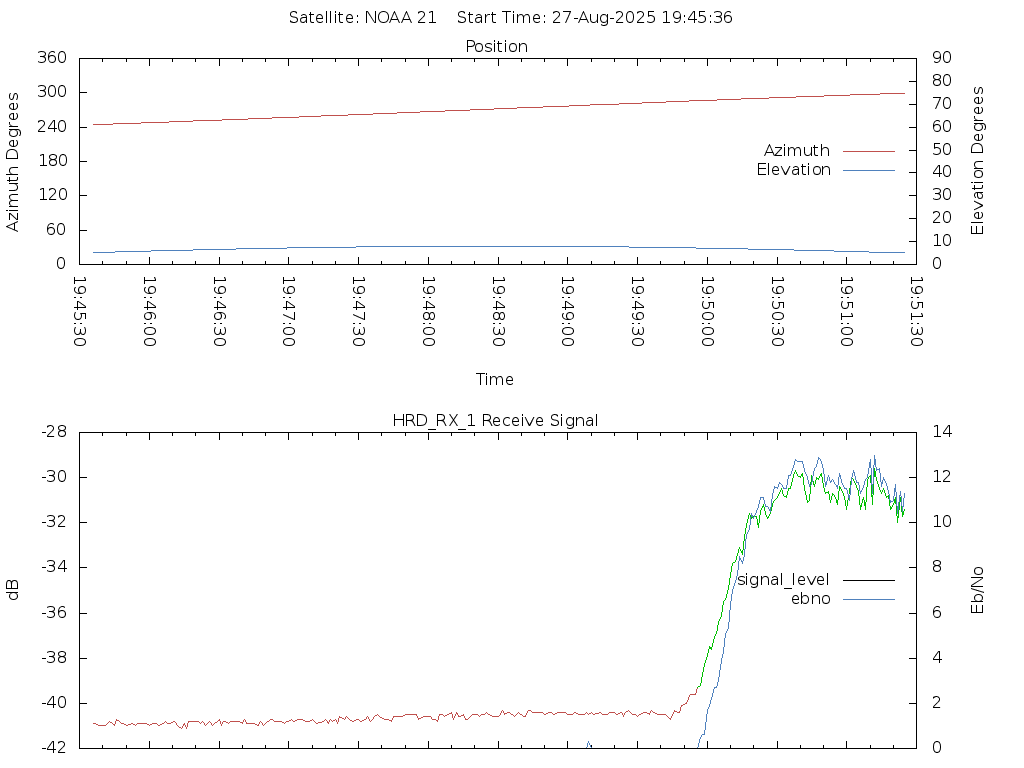The image size is (1024, 768).
Task: Click the 10 tick on the Eb/No axis
Action: click(x=942, y=522)
